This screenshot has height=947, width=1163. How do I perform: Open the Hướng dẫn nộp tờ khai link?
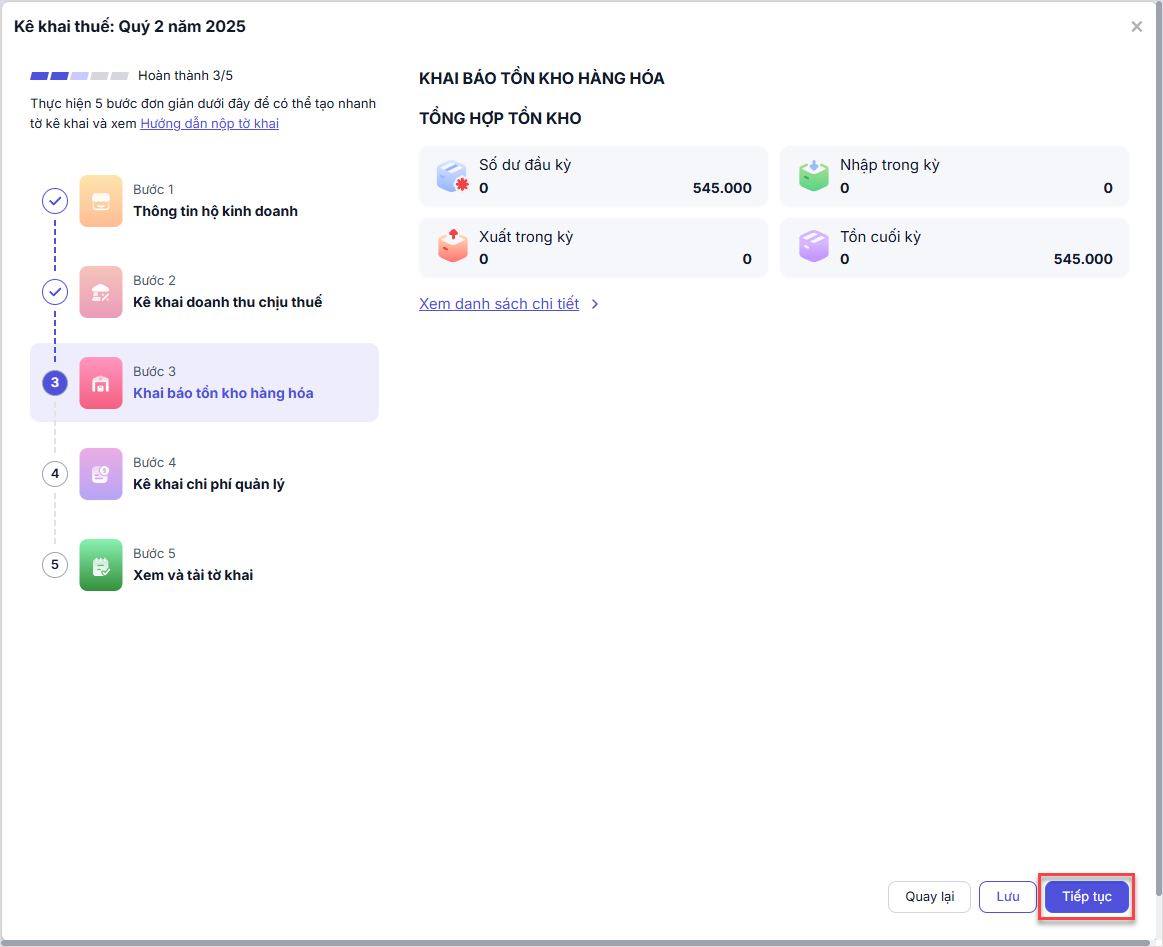(x=209, y=124)
